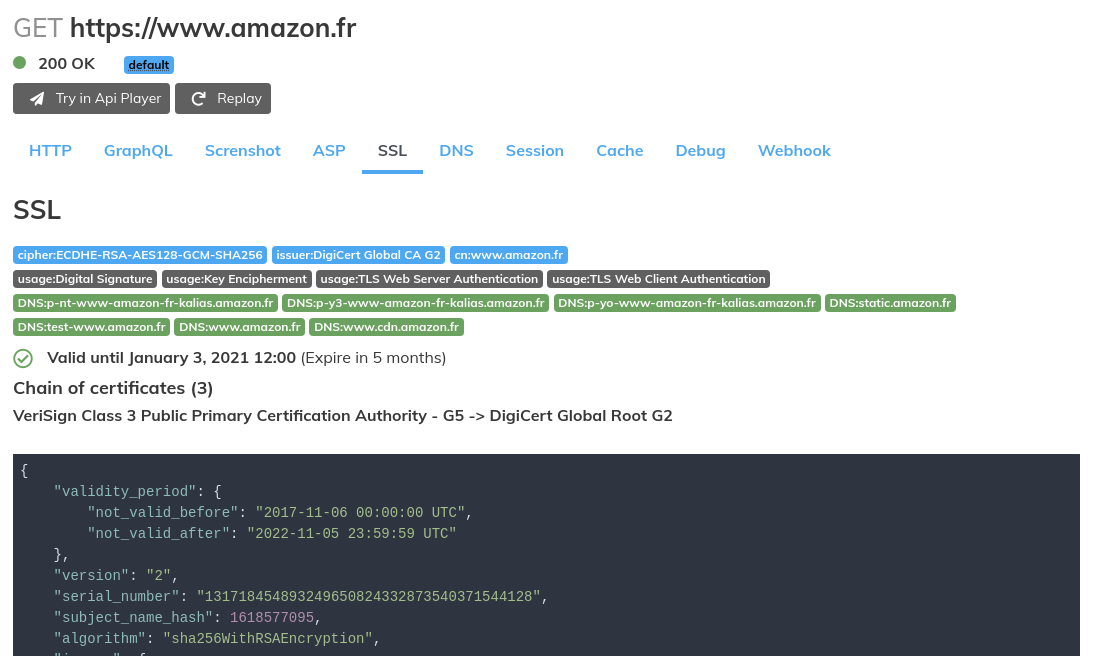This screenshot has height=656, width=1102.
Task: Click the https://www.amazon.fr URL heading
Action: [x=213, y=28]
